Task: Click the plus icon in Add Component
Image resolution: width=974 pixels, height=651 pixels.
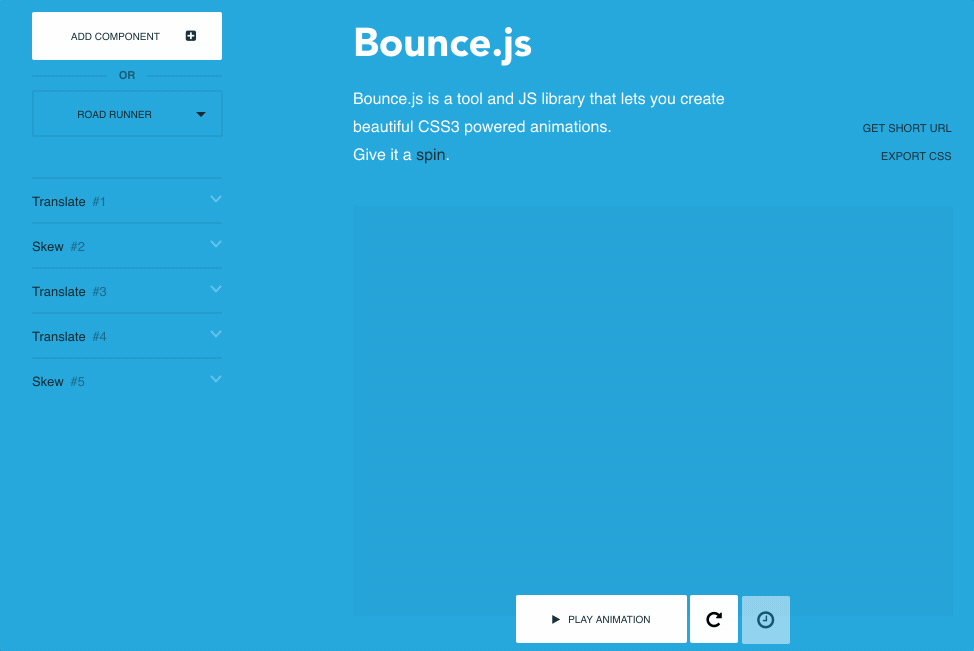Action: click(x=191, y=36)
